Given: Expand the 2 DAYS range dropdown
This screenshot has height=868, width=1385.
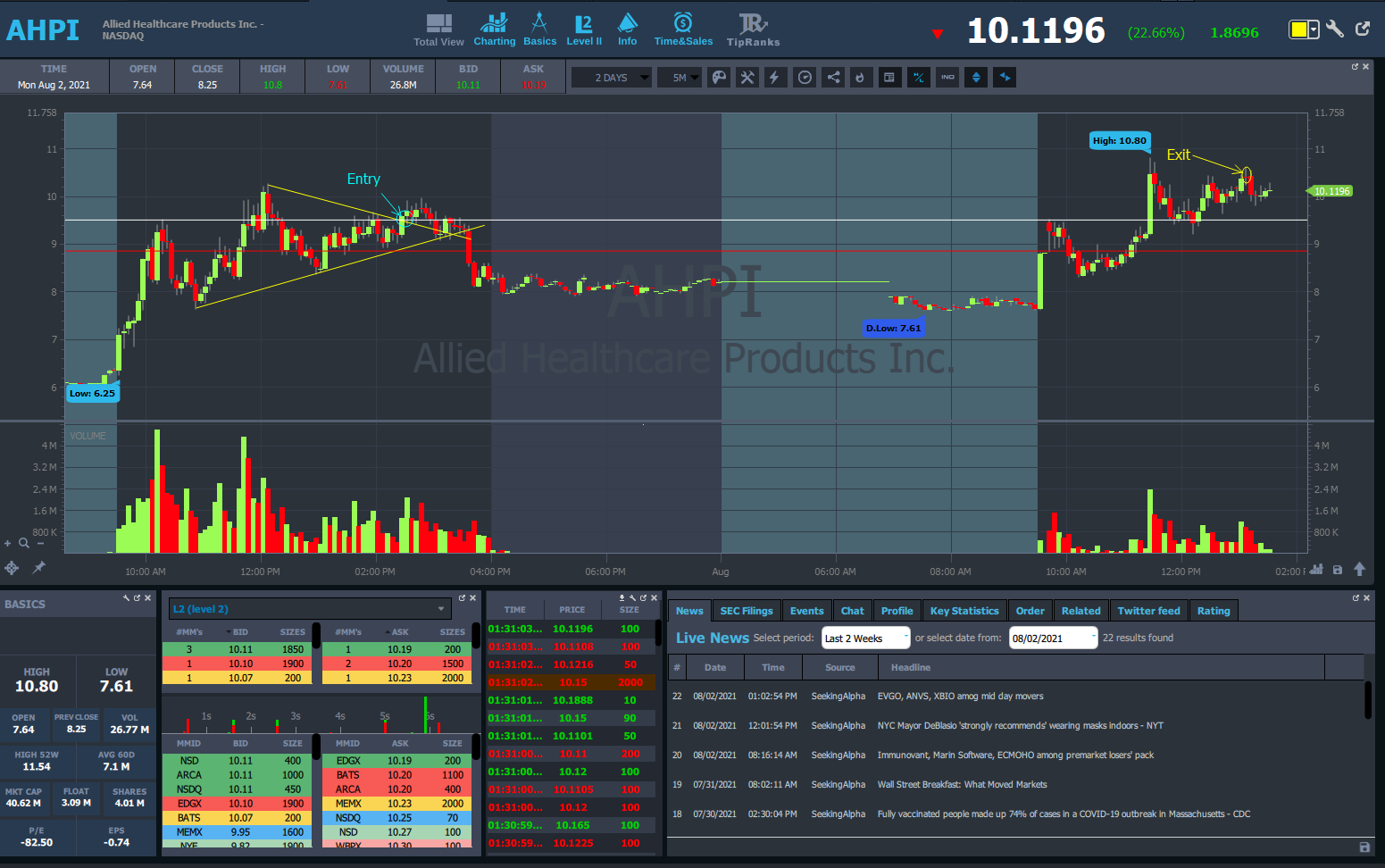Looking at the screenshot, I should pyautogui.click(x=612, y=78).
